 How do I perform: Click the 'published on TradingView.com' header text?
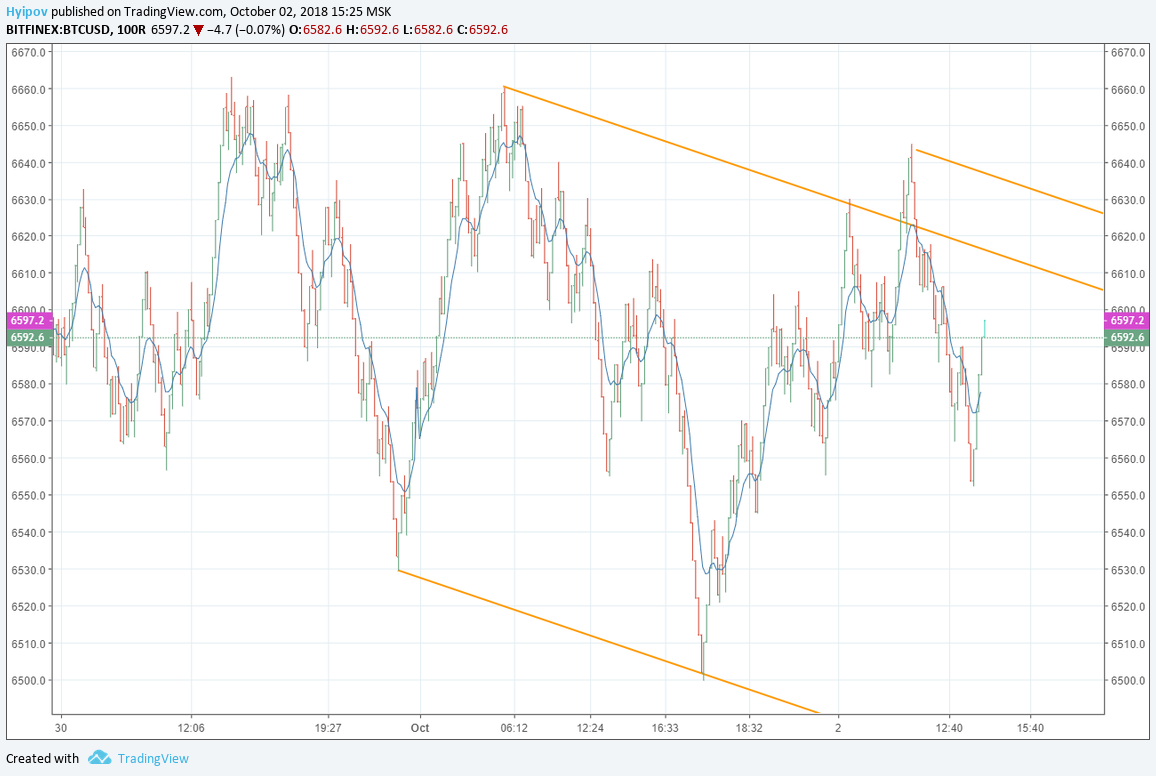137,12
